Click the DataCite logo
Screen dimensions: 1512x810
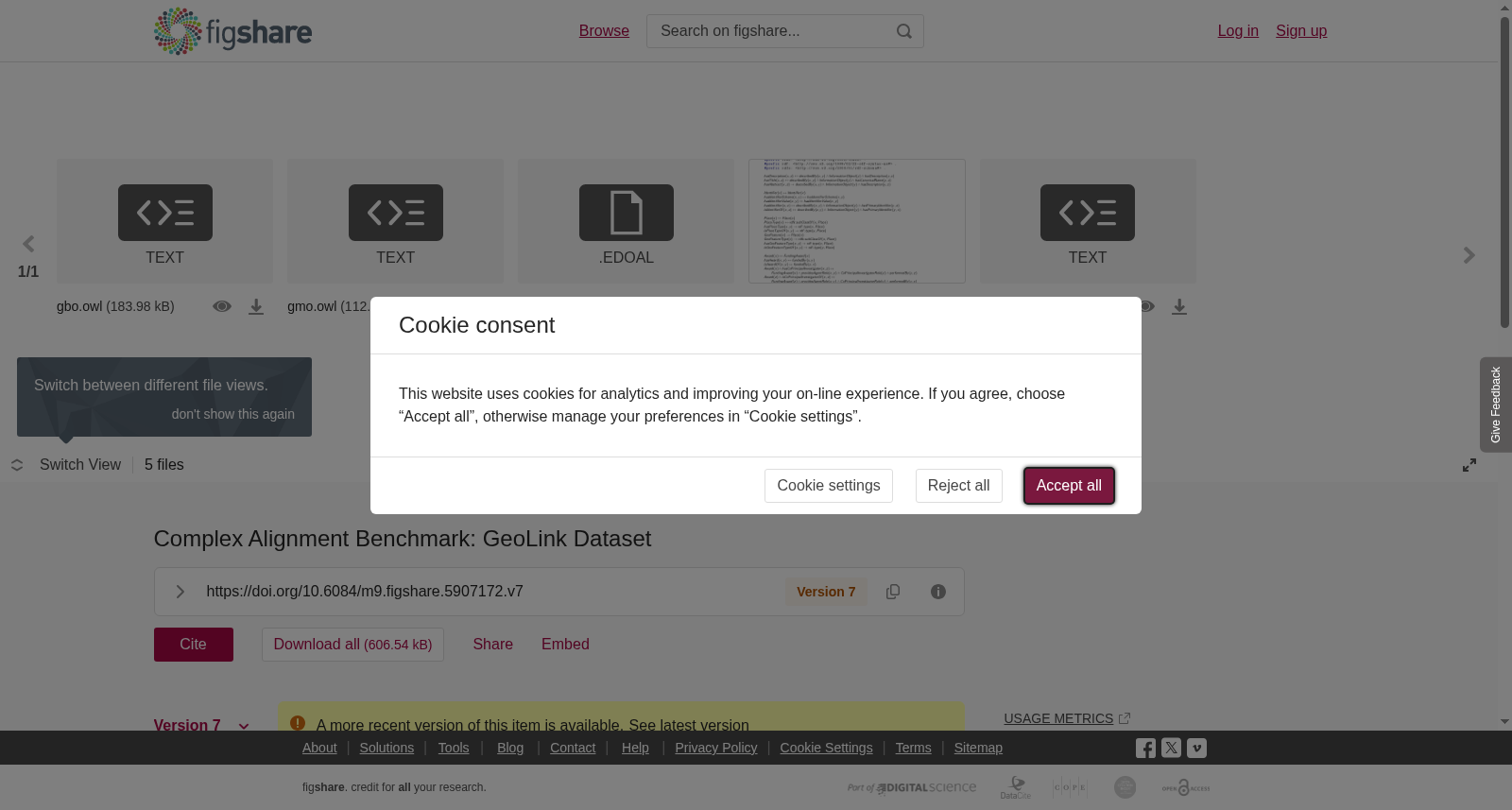1016,787
